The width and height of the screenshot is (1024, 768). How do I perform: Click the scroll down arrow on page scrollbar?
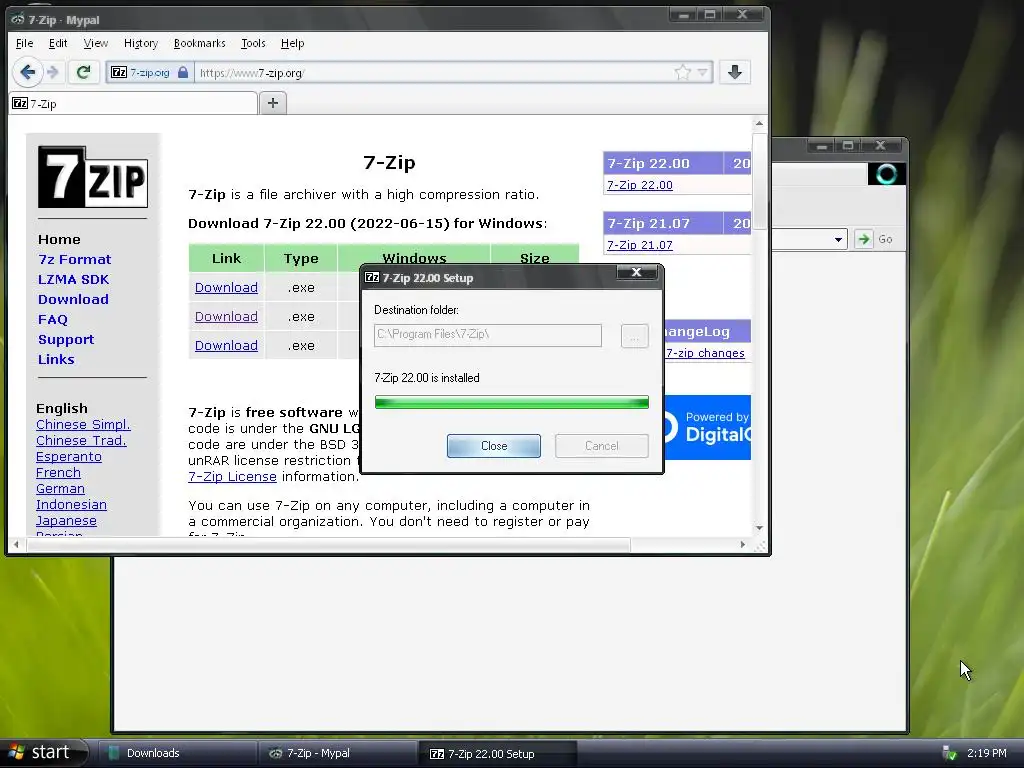(x=760, y=528)
